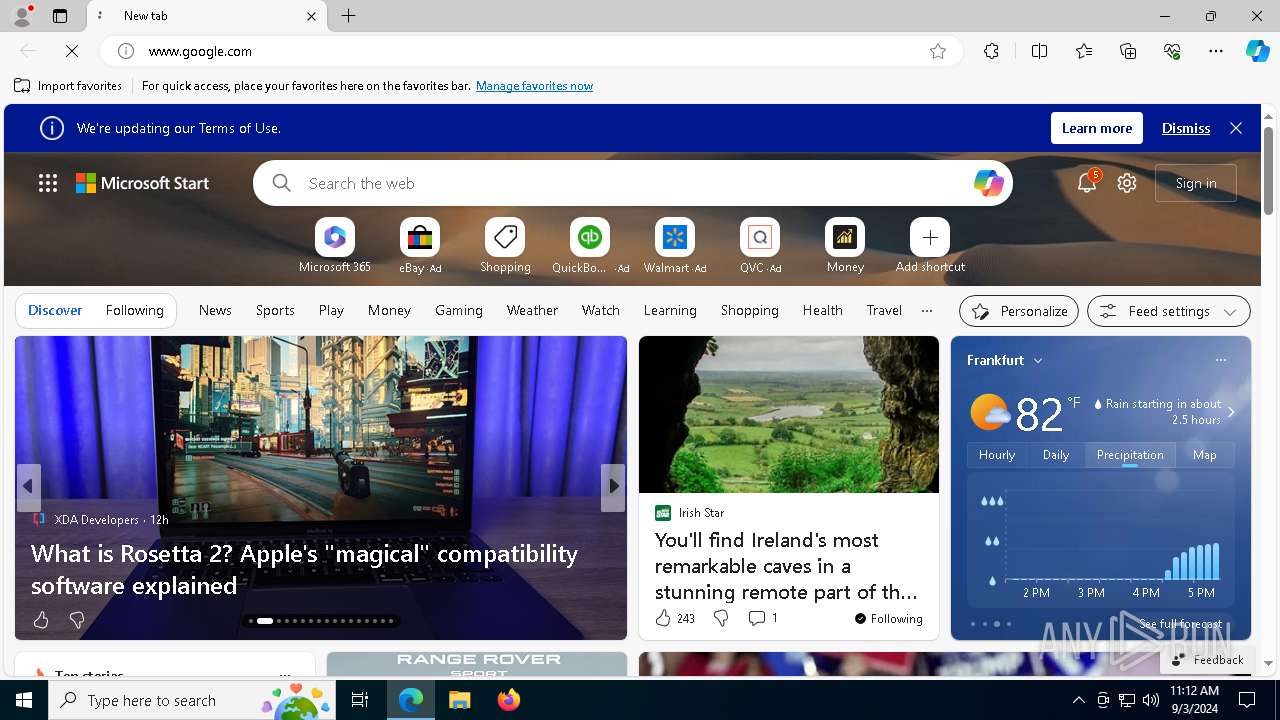The height and width of the screenshot is (720, 1280).
Task: Dislike the Ireland caves article
Action: (721, 618)
